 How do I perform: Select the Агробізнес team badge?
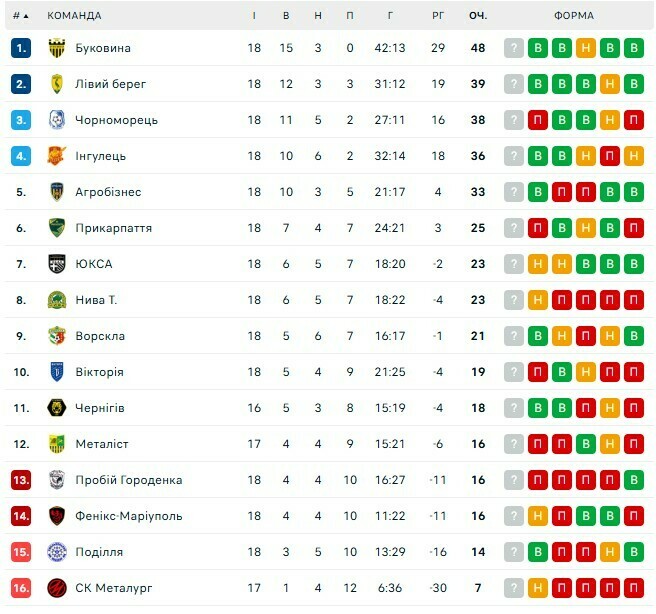(x=57, y=192)
